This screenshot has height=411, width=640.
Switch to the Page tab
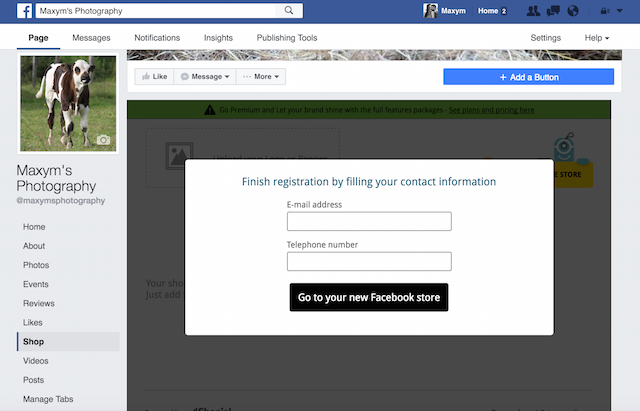tap(38, 38)
